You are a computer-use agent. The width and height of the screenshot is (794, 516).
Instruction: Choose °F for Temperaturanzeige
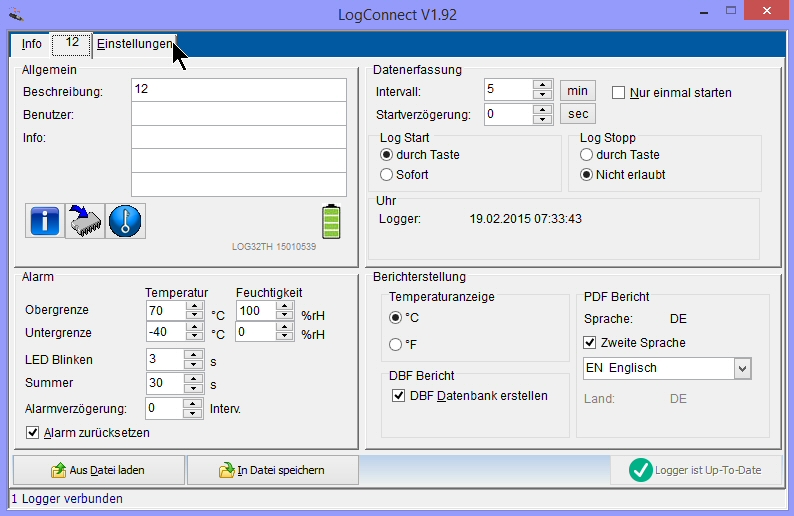pos(396,345)
